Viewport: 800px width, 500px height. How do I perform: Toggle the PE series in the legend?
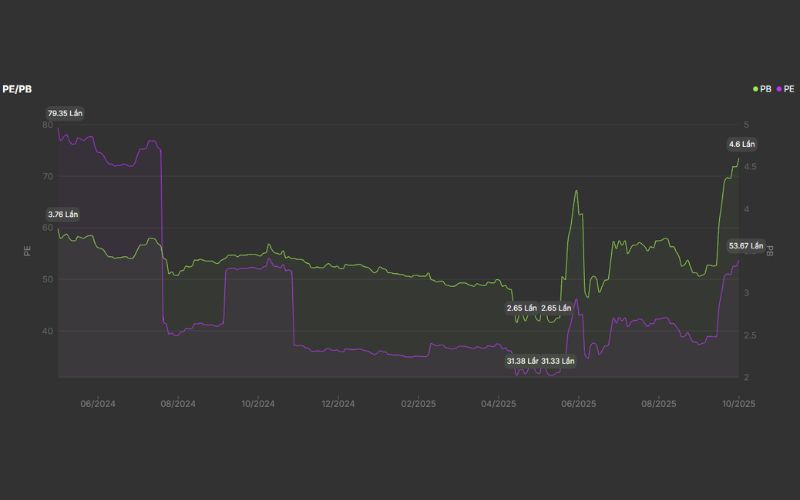click(788, 89)
